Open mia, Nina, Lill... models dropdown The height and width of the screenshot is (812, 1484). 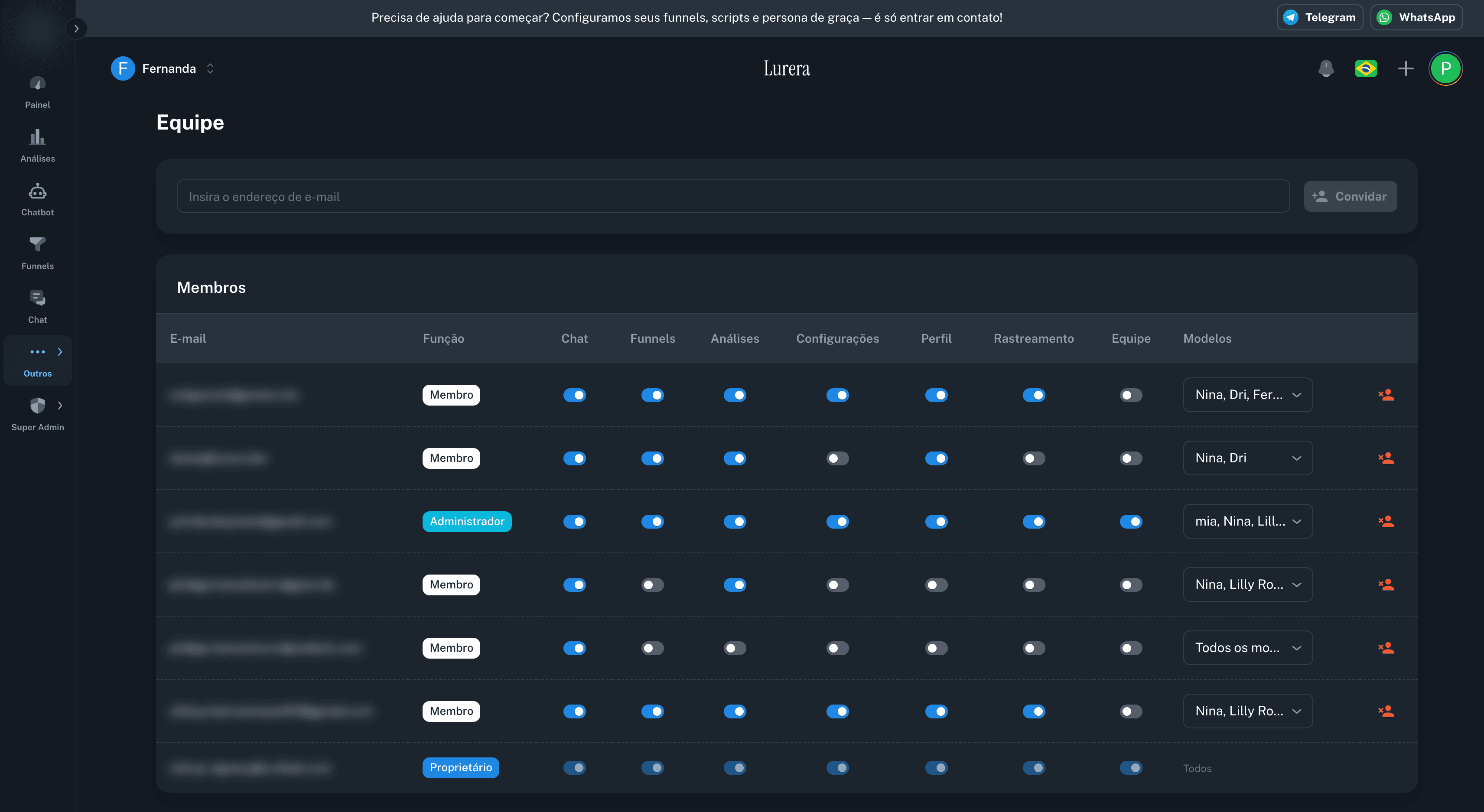coord(1248,521)
